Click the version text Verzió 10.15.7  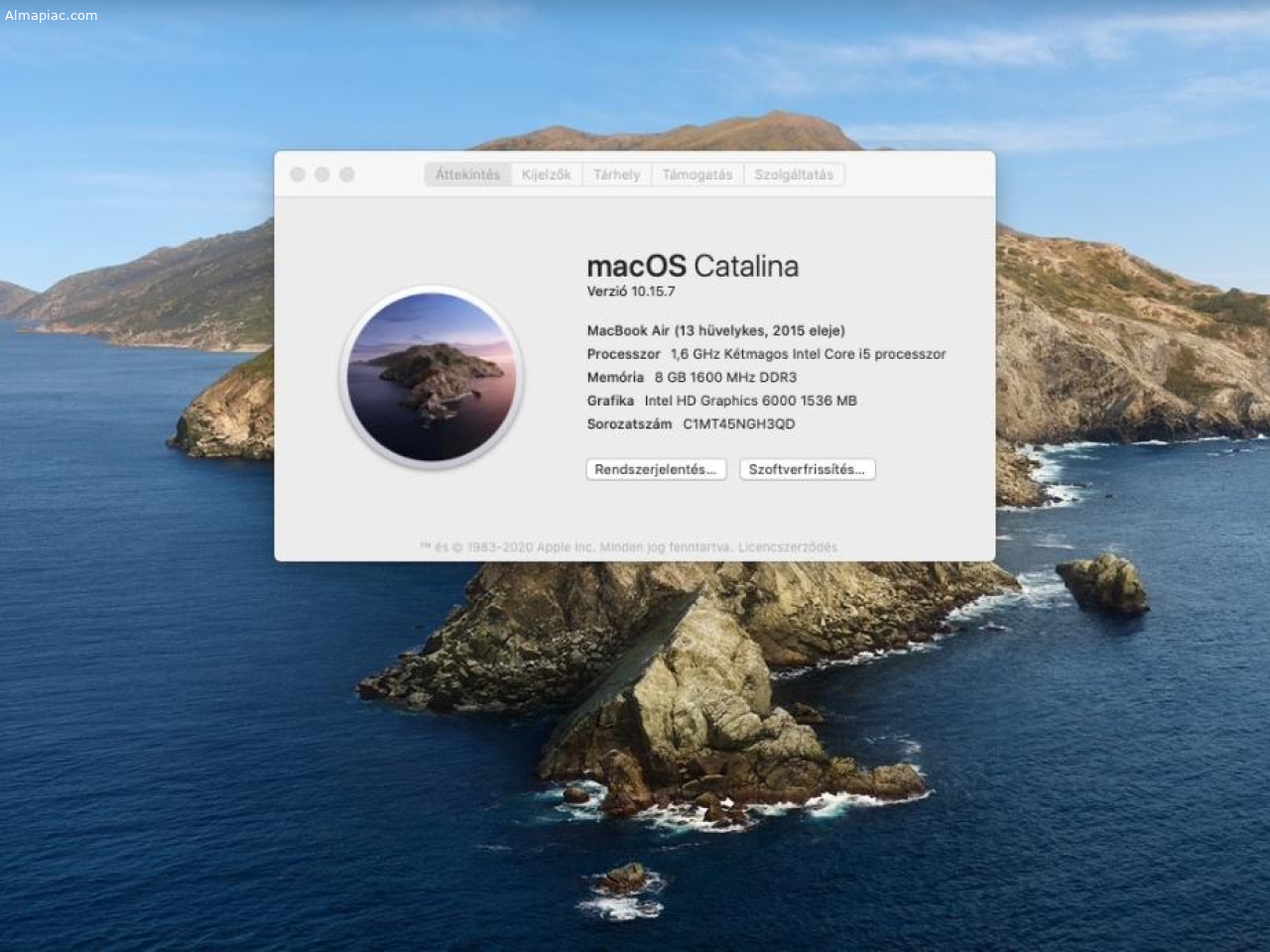coord(631,292)
